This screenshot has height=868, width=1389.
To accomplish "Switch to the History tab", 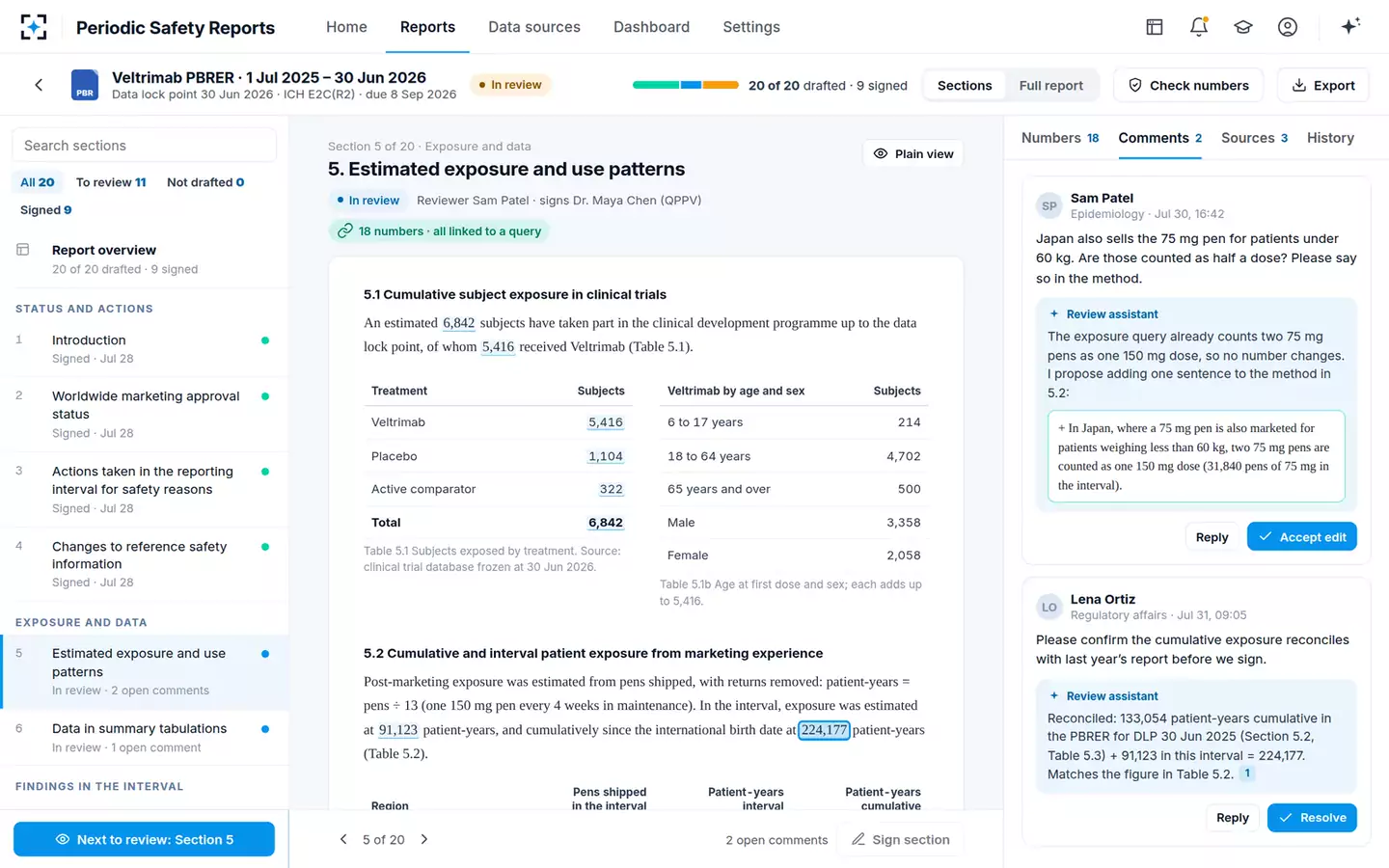I will 1330,138.
